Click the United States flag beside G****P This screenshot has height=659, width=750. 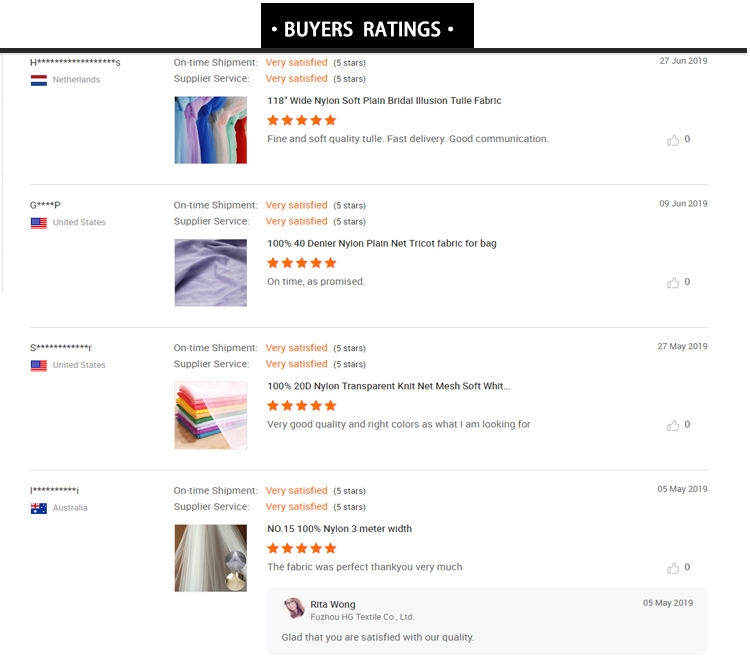click(39, 223)
